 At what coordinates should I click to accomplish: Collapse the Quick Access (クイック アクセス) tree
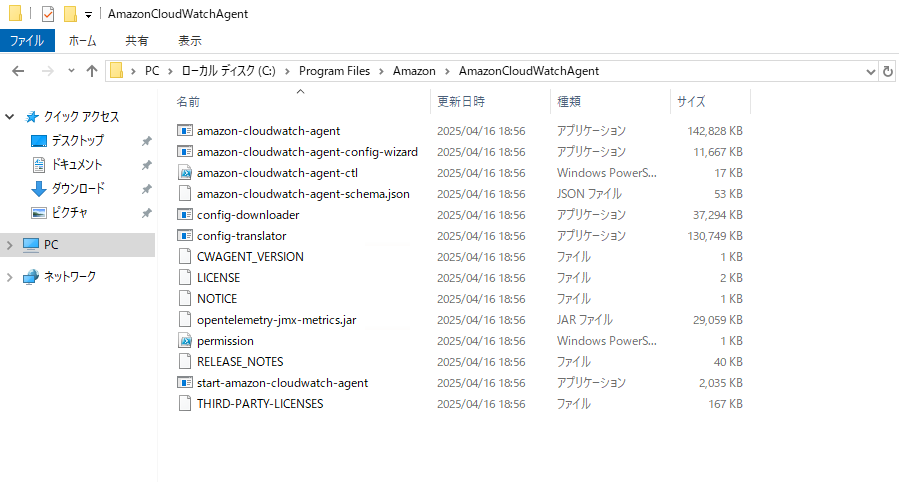(9, 117)
